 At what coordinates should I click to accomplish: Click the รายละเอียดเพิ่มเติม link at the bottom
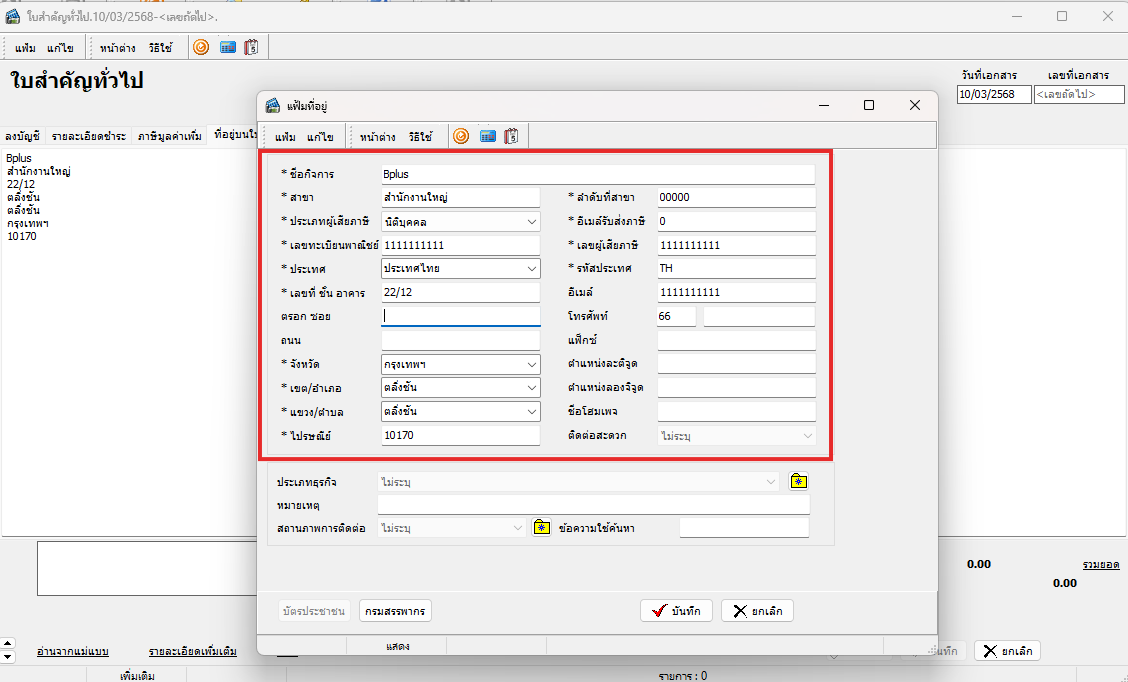point(192,652)
